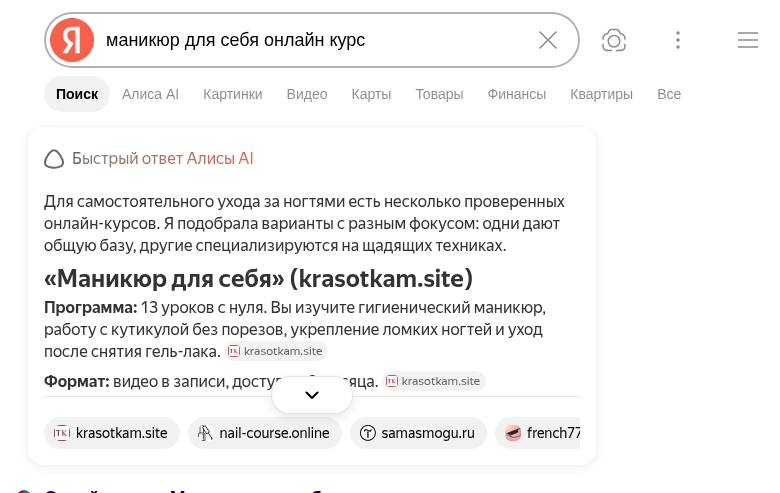Select the Поиск tab
Viewport: 780px width, 493px height.
[x=77, y=94]
